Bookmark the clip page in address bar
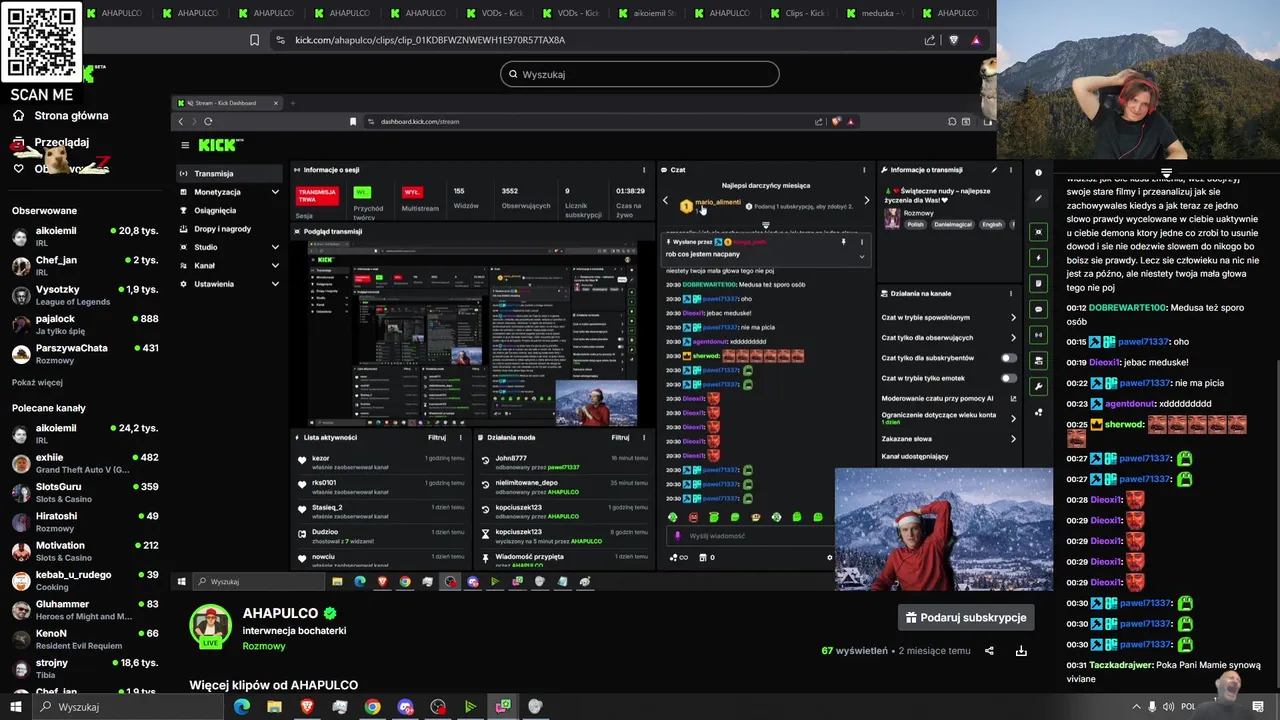Image resolution: width=1280 pixels, height=720 pixels. click(x=254, y=40)
